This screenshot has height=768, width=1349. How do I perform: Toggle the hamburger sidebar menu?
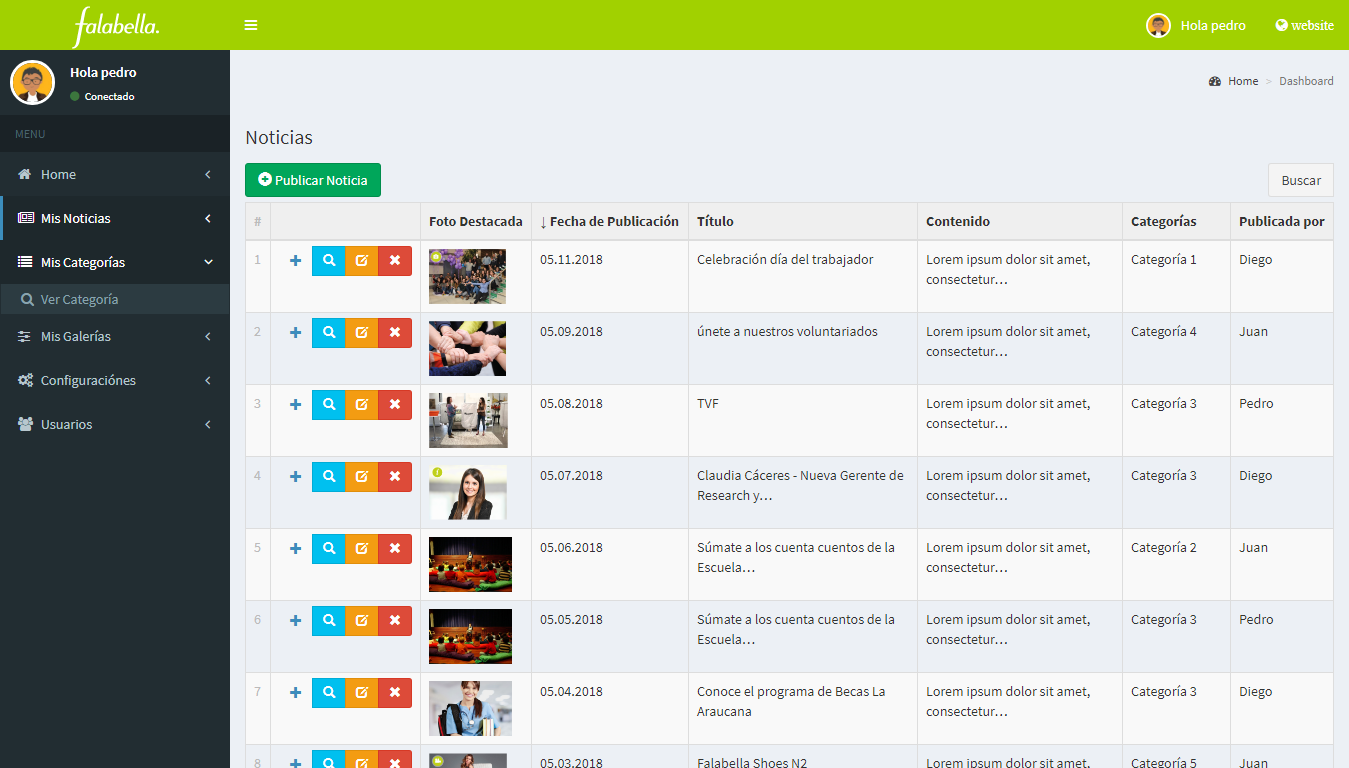click(x=251, y=25)
